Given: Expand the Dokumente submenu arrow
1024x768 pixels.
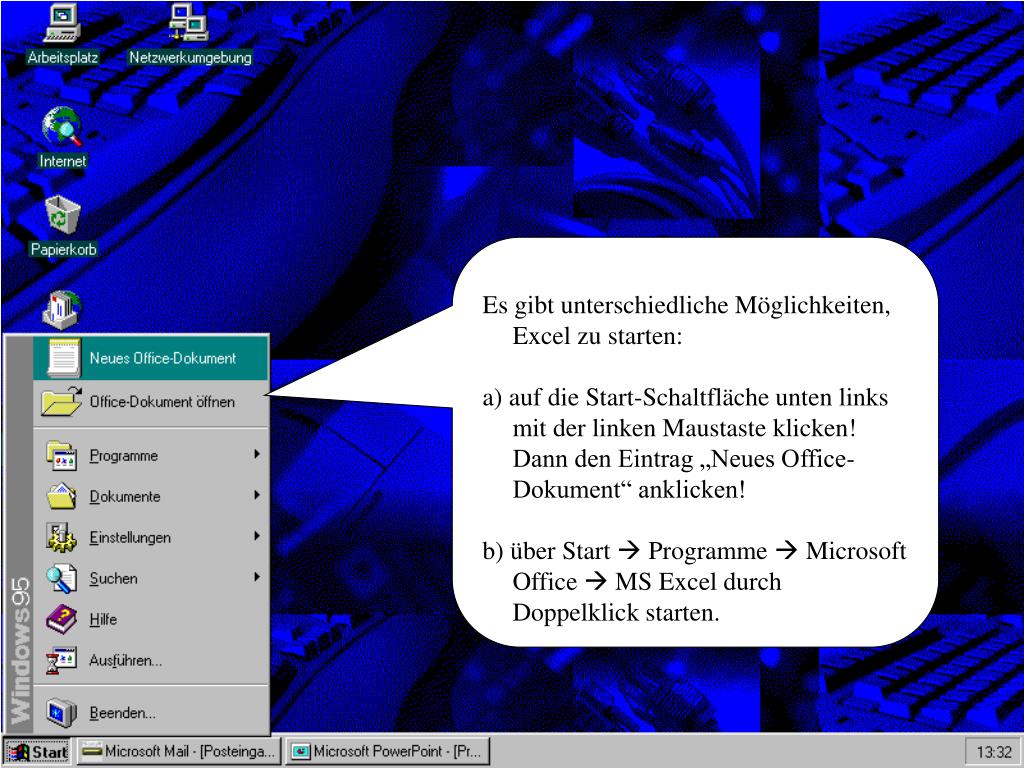Looking at the screenshot, I should 257,495.
